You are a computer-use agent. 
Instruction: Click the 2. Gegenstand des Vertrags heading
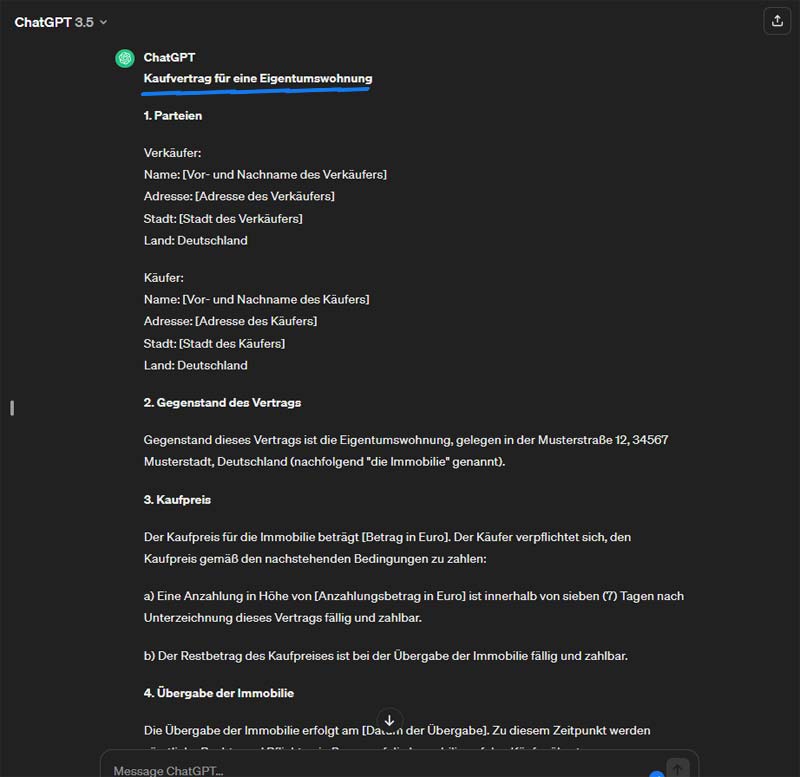tap(222, 403)
